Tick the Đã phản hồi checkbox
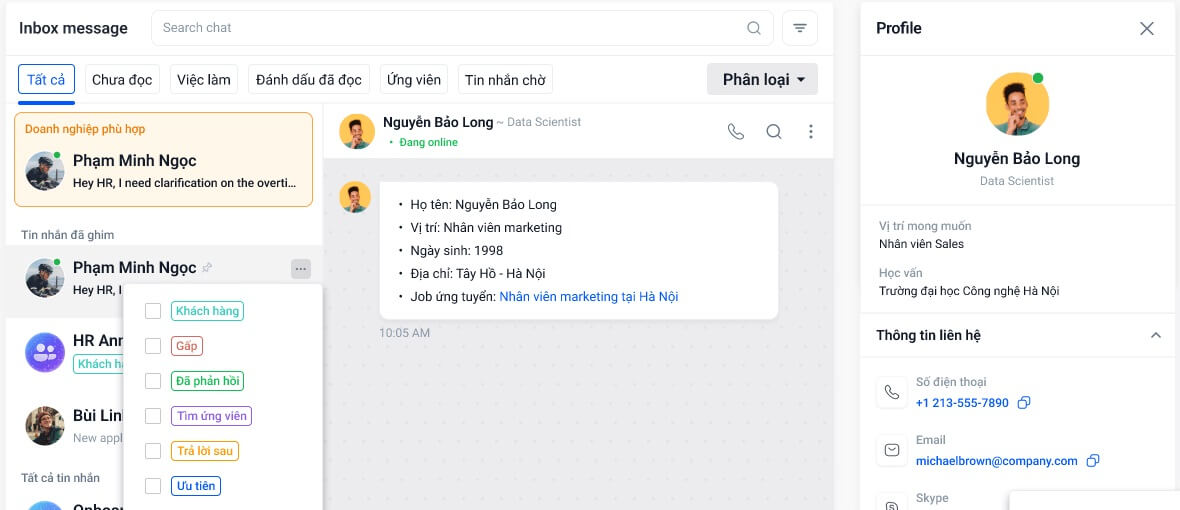Viewport: 1180px width, 510px height. 153,381
